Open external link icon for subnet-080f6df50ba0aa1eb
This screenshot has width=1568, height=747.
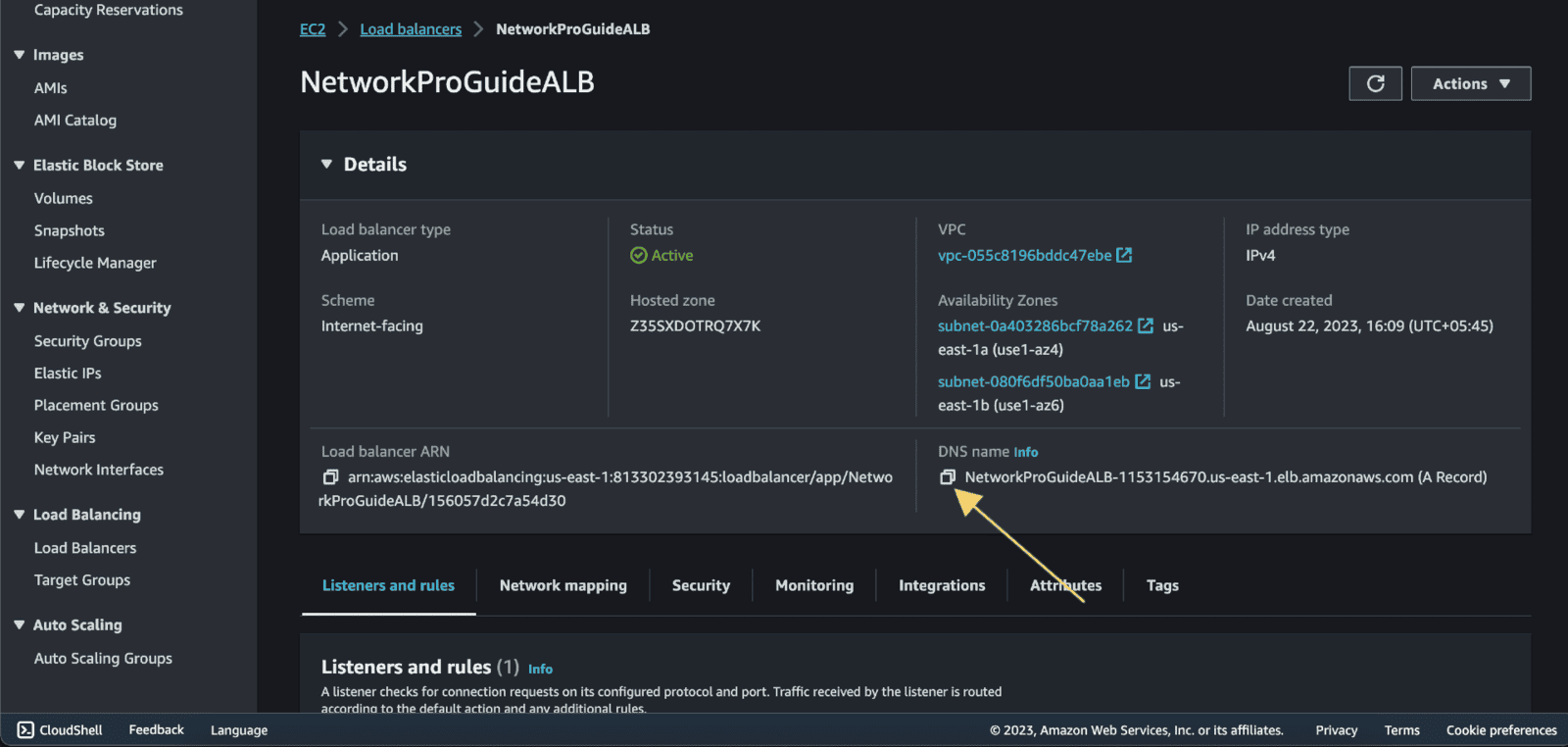(1143, 381)
